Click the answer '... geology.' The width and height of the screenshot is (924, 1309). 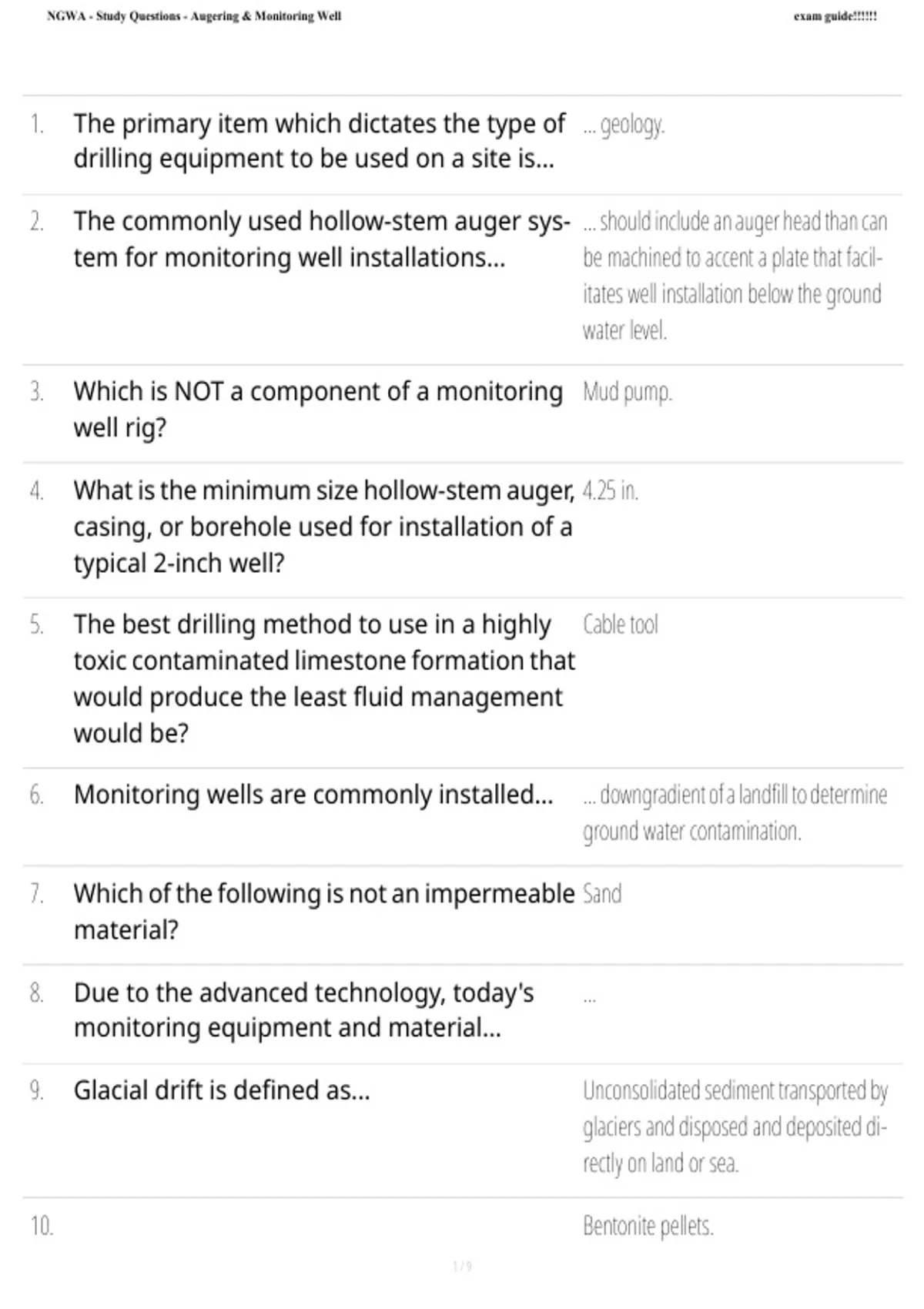[x=624, y=125]
